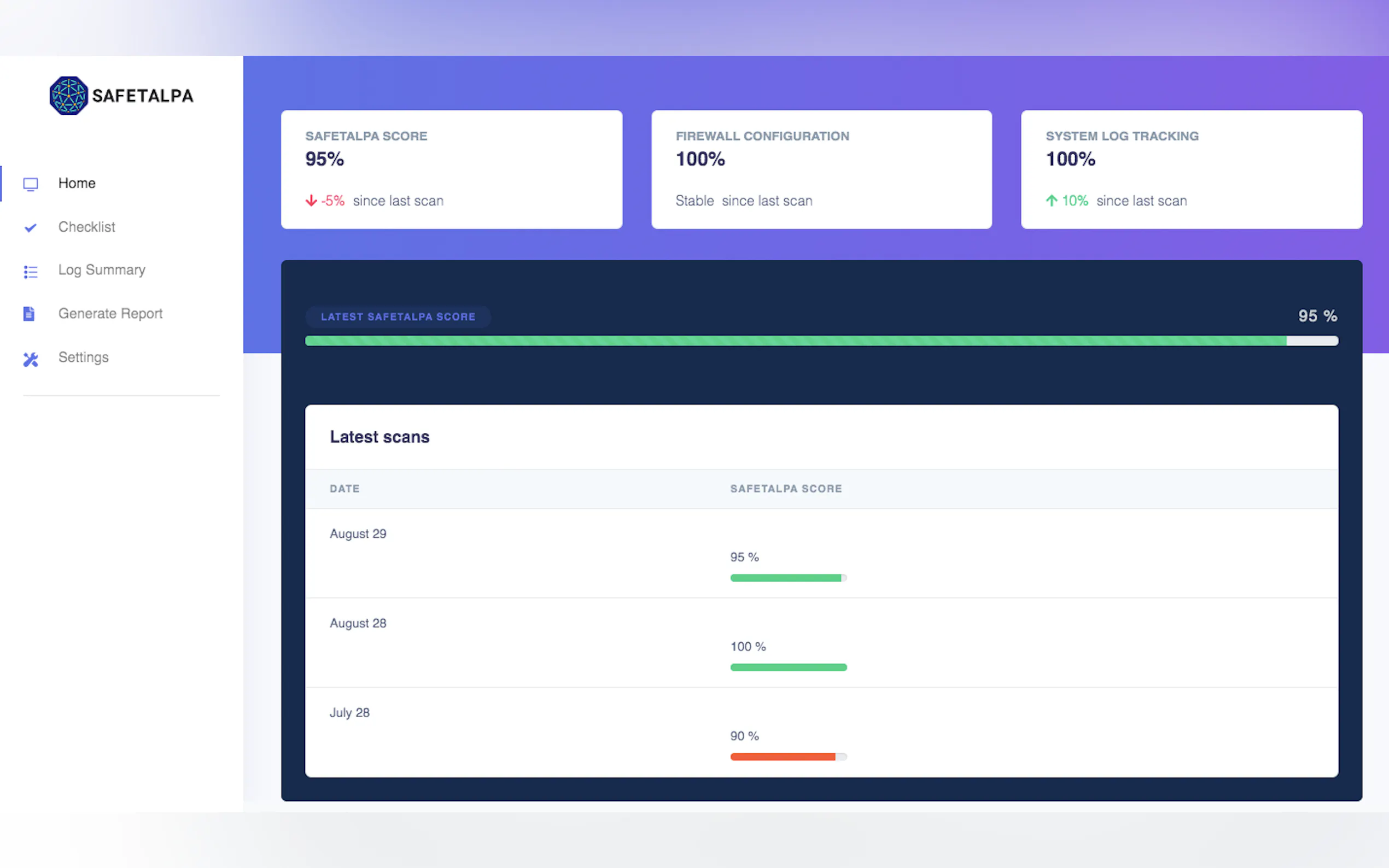Click the Generate Report document icon
The image size is (1389, 868).
tap(29, 313)
